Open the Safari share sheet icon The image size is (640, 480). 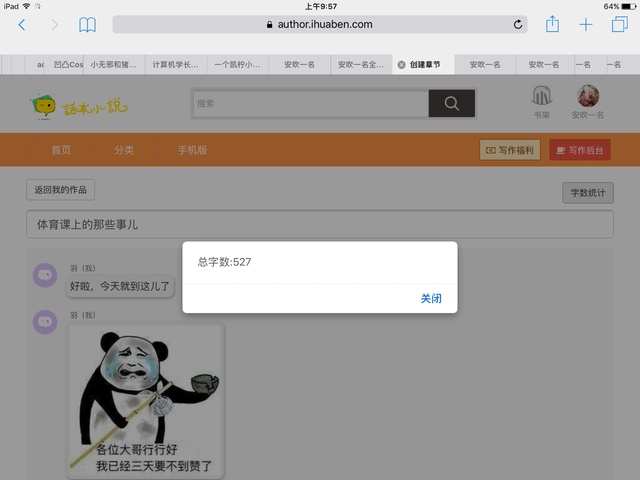click(551, 23)
